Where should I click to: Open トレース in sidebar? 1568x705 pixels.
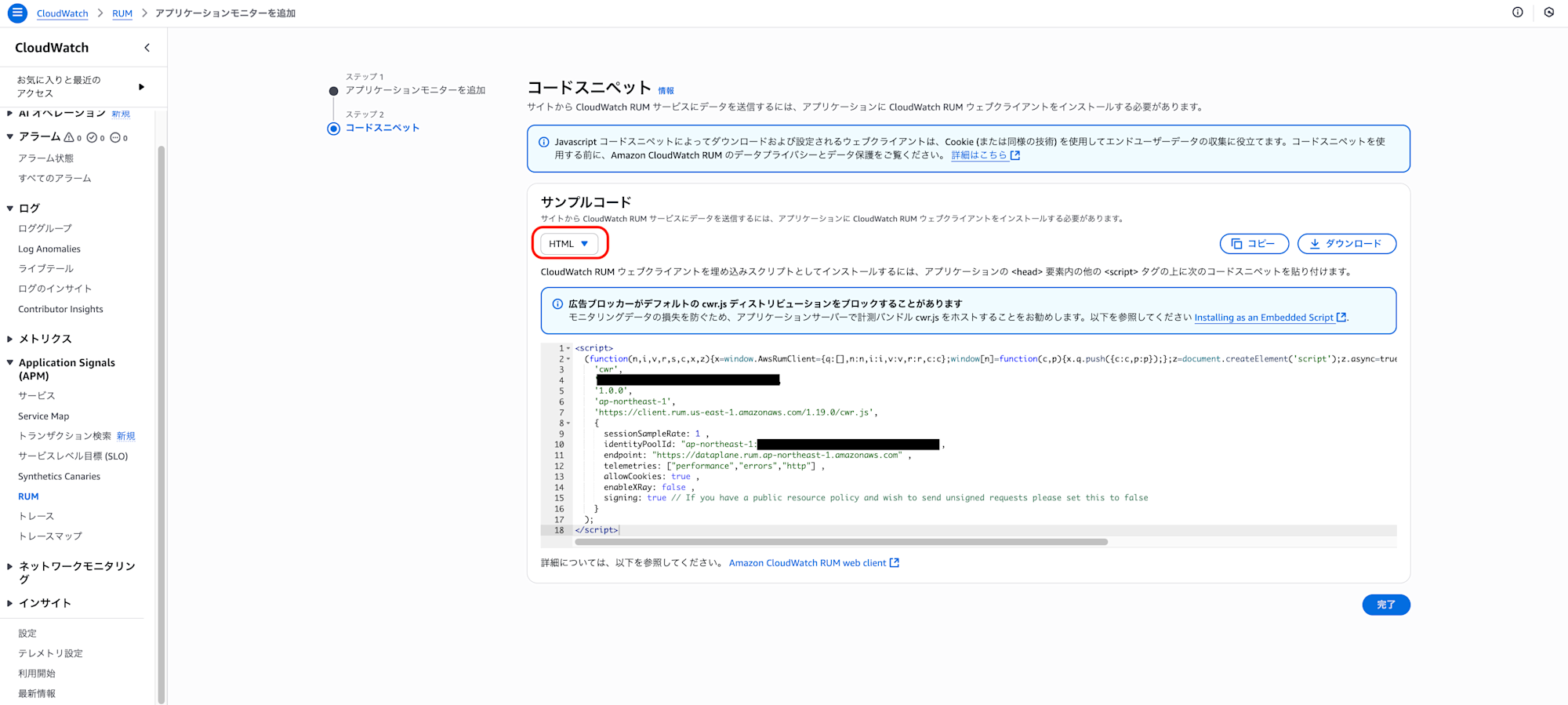37,517
